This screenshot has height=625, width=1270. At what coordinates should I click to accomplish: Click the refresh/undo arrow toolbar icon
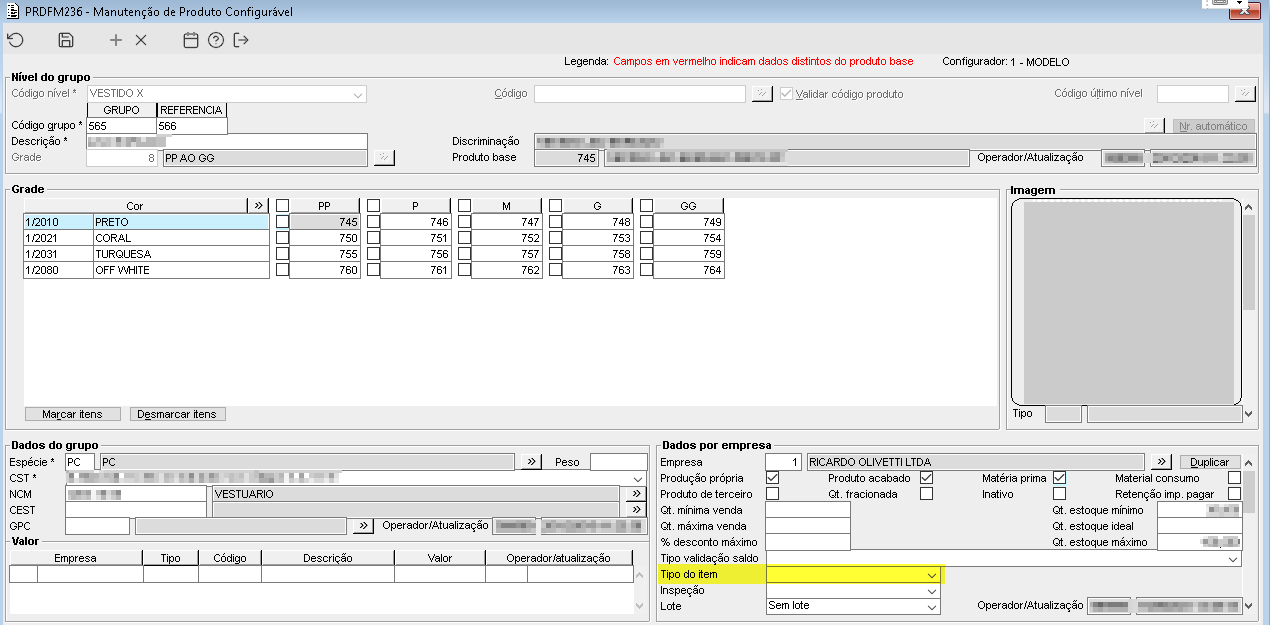click(15, 40)
